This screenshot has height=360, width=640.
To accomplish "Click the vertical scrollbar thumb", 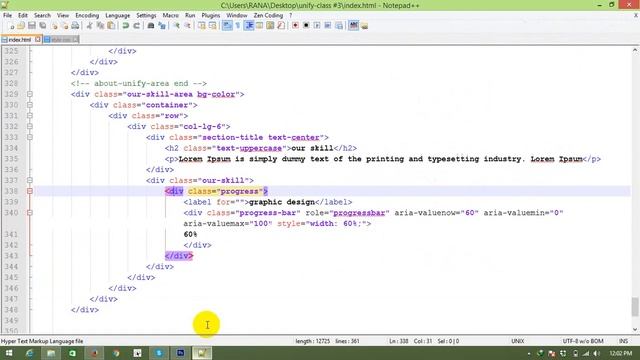I will point(635,307).
